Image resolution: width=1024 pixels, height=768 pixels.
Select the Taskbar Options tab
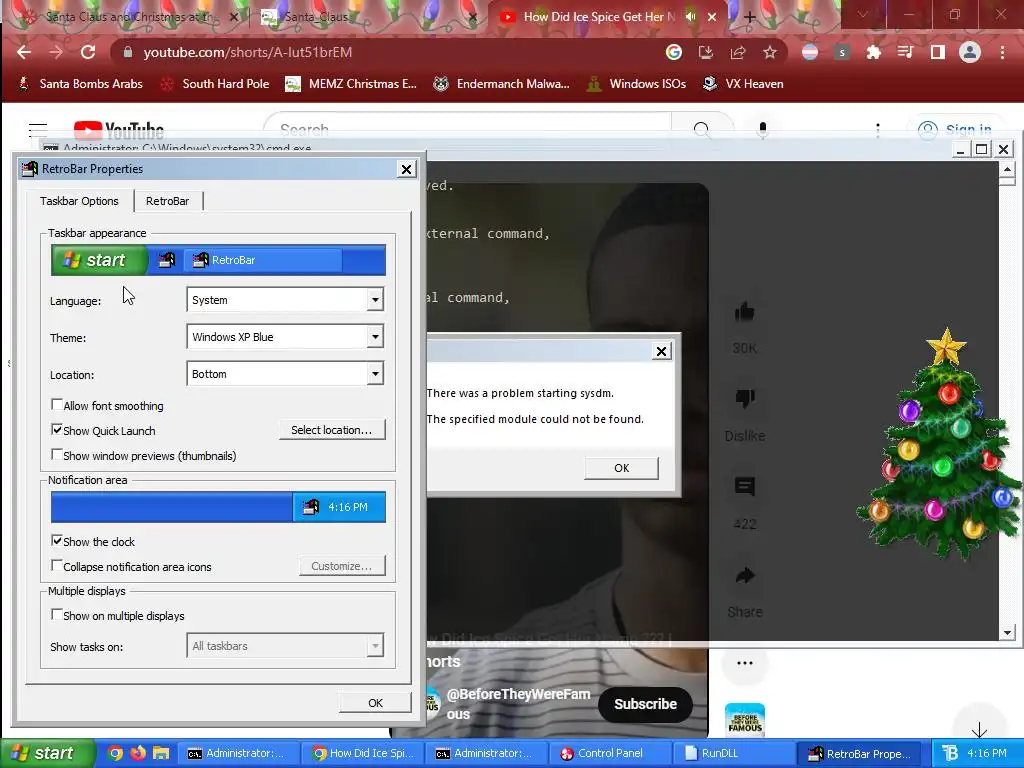point(79,200)
